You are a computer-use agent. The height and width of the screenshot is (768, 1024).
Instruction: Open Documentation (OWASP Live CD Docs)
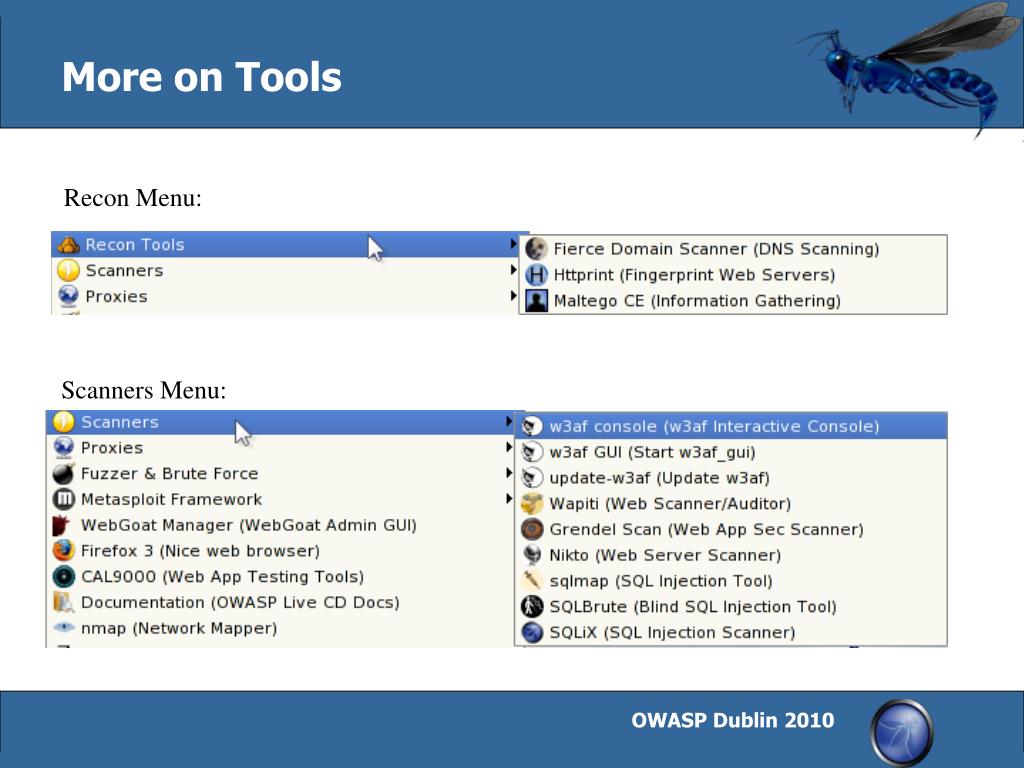coord(281,602)
